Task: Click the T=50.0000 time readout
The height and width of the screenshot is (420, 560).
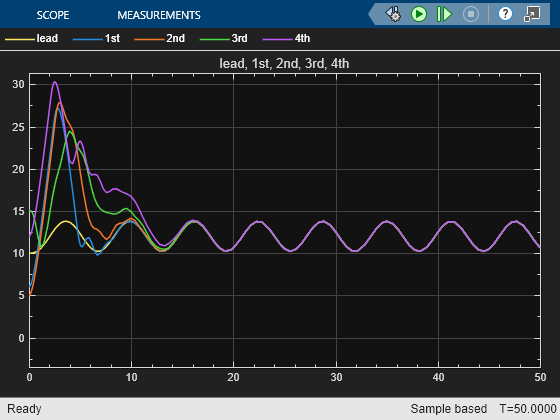Action: click(528, 409)
